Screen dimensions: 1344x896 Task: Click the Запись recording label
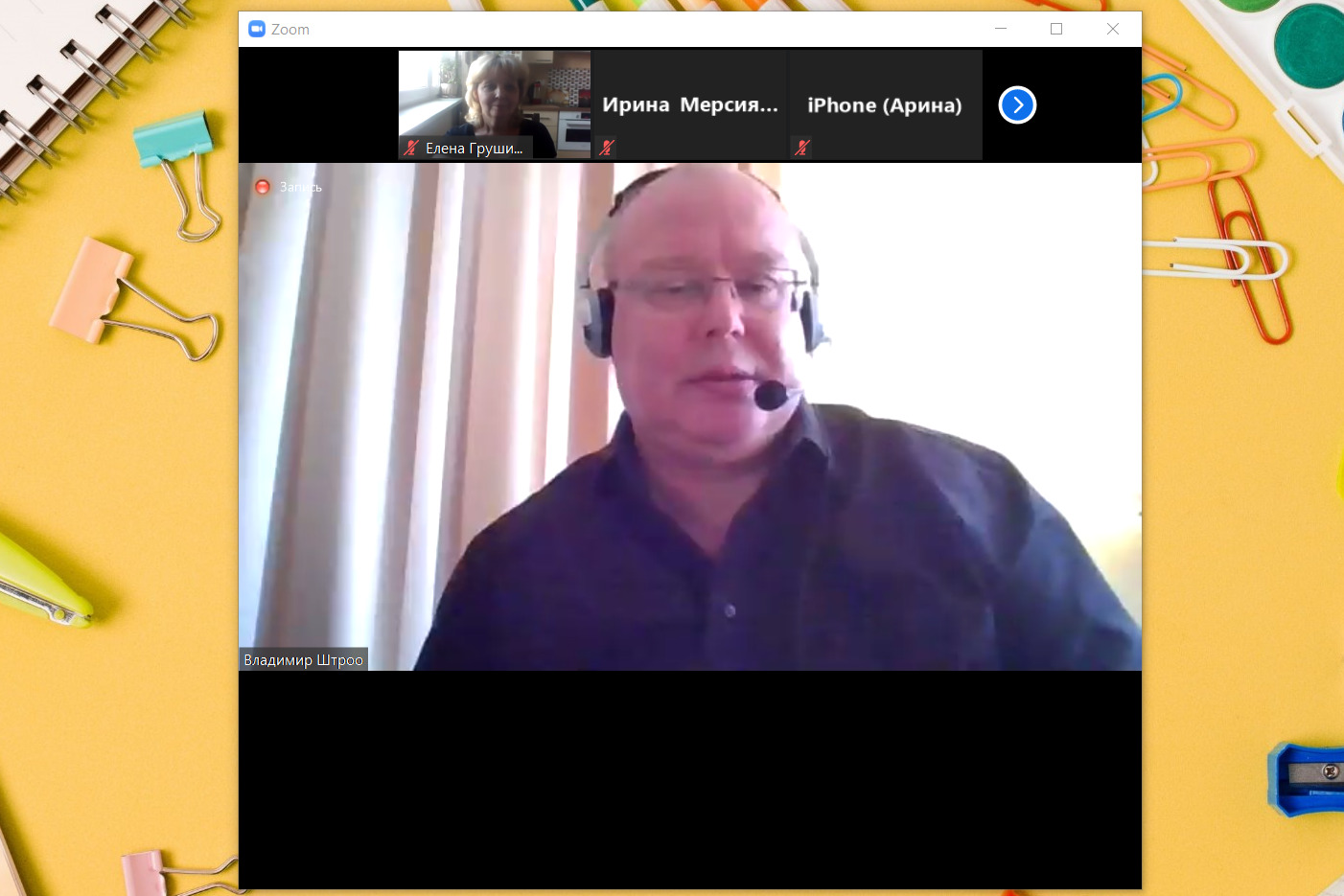coord(301,187)
